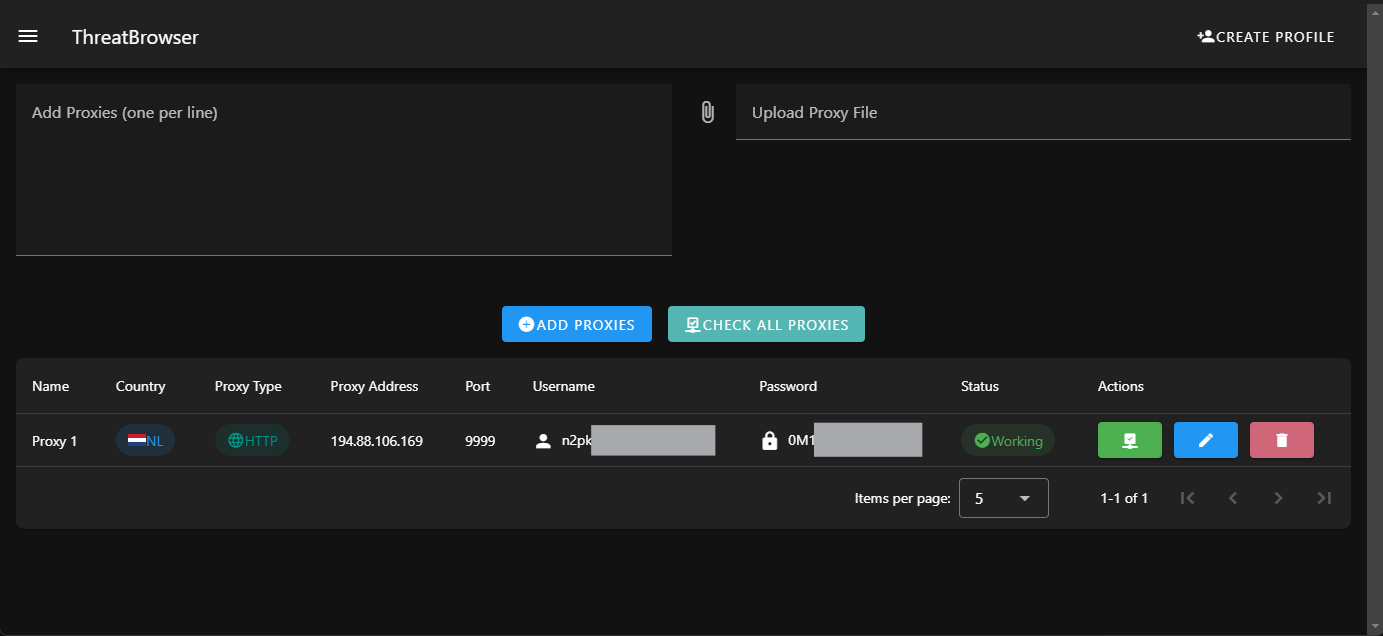Click the paperclip attach file icon
The image size is (1383, 636).
click(x=707, y=112)
